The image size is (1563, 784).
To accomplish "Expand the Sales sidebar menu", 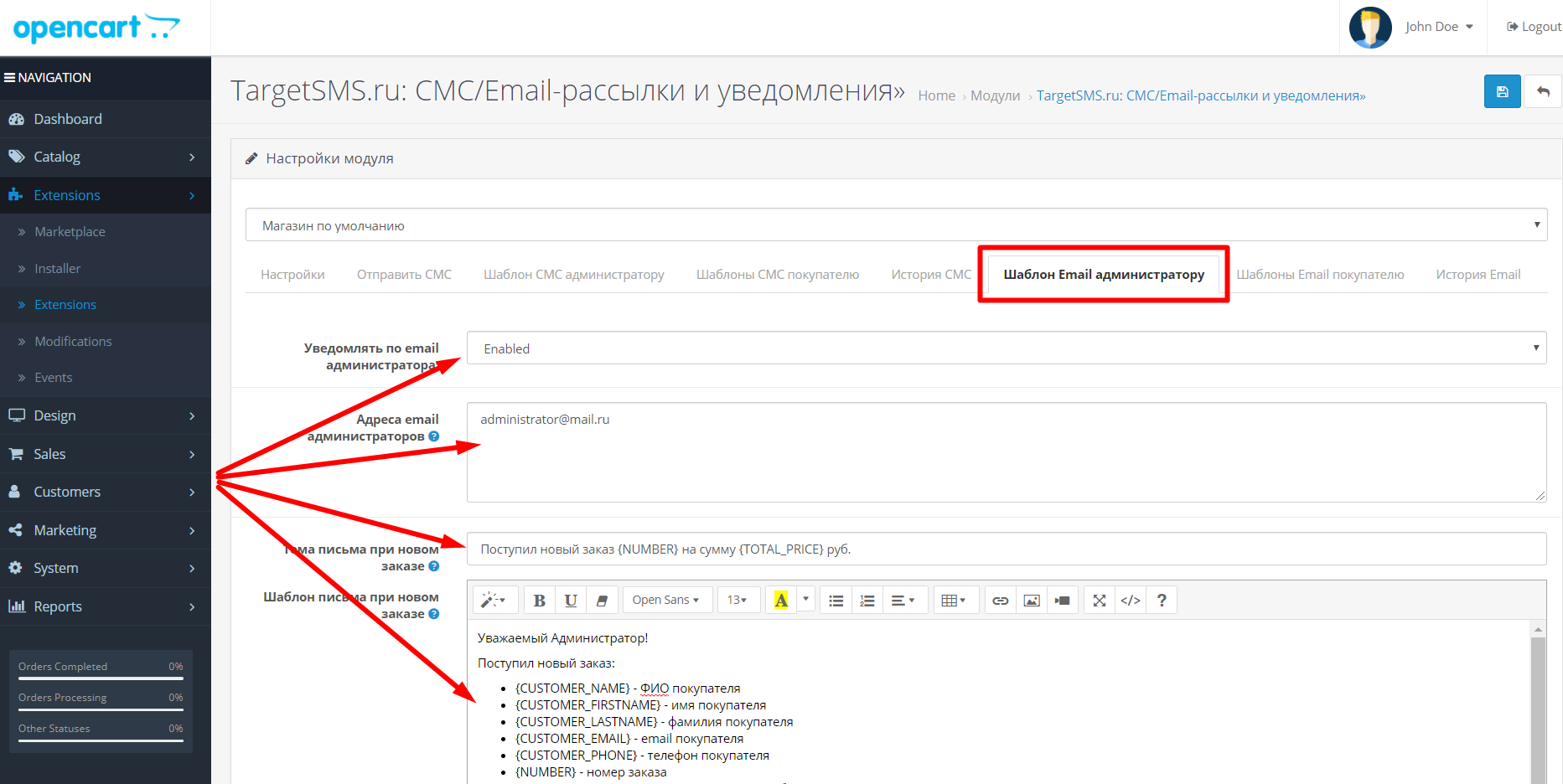I will click(x=106, y=454).
